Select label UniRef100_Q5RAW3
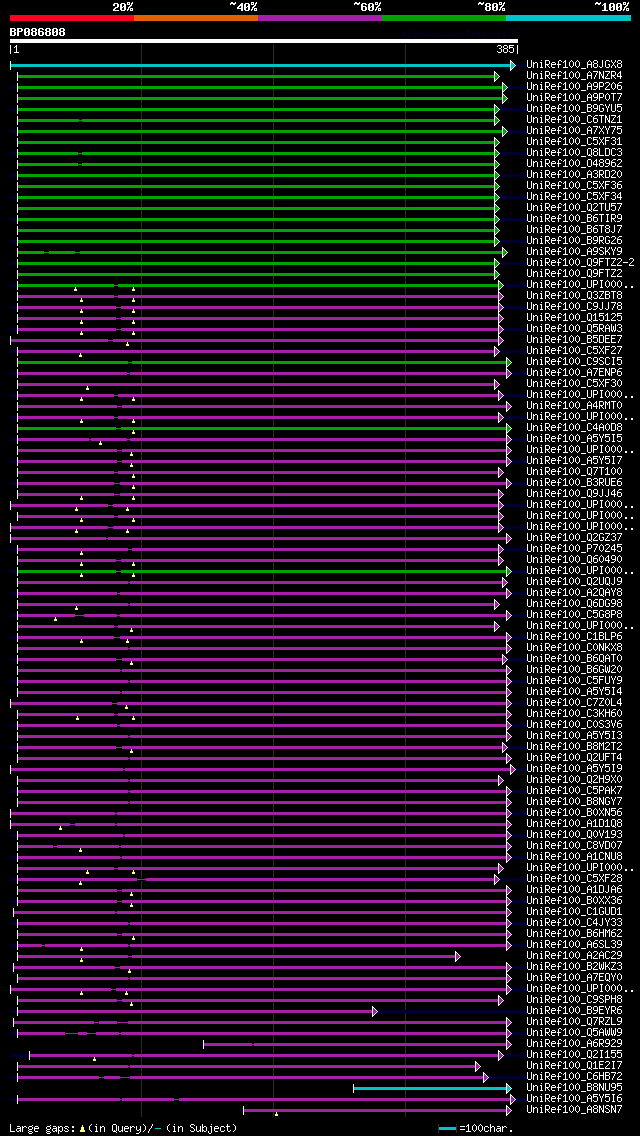Image resolution: width=640 pixels, height=1136 pixels. pyautogui.click(x=574, y=328)
